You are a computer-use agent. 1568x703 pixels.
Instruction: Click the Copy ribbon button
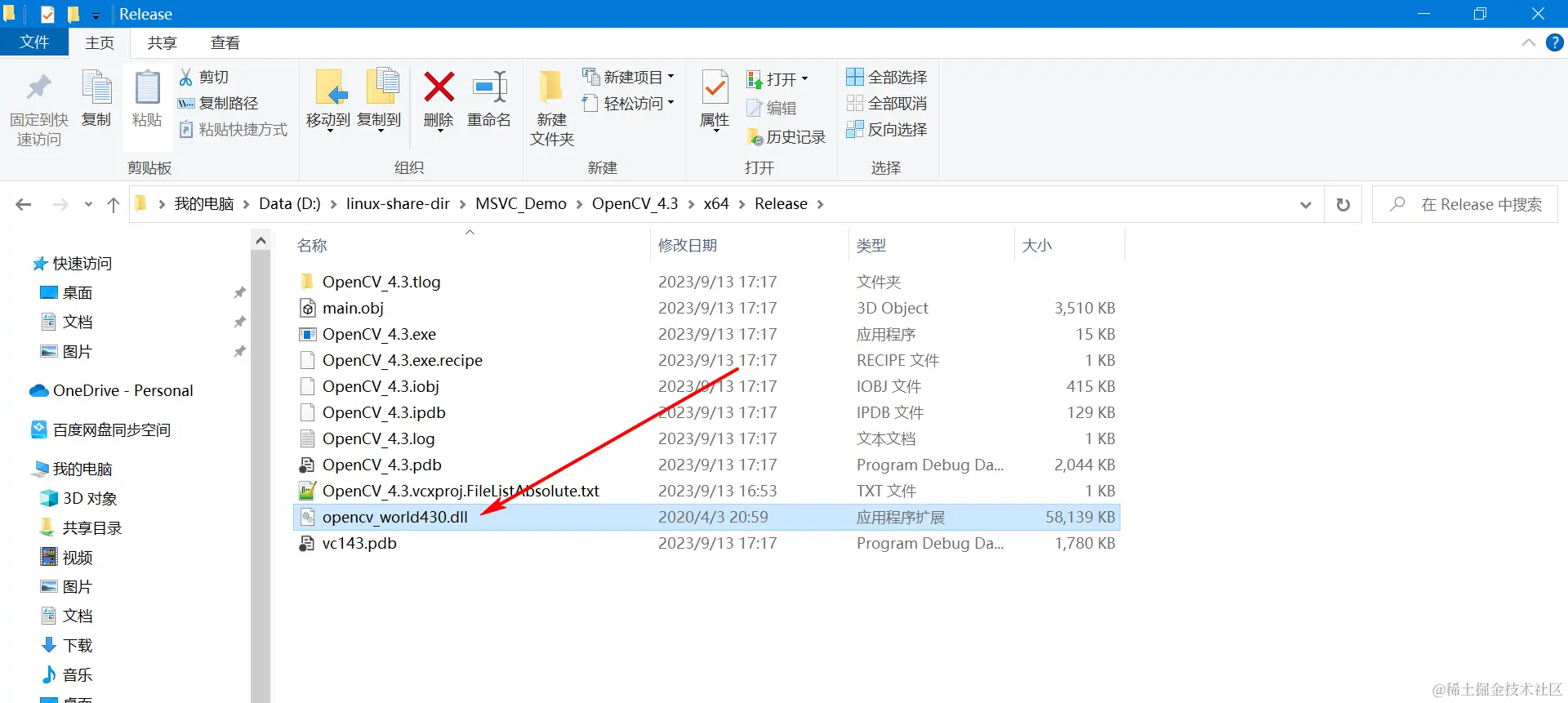click(x=96, y=100)
